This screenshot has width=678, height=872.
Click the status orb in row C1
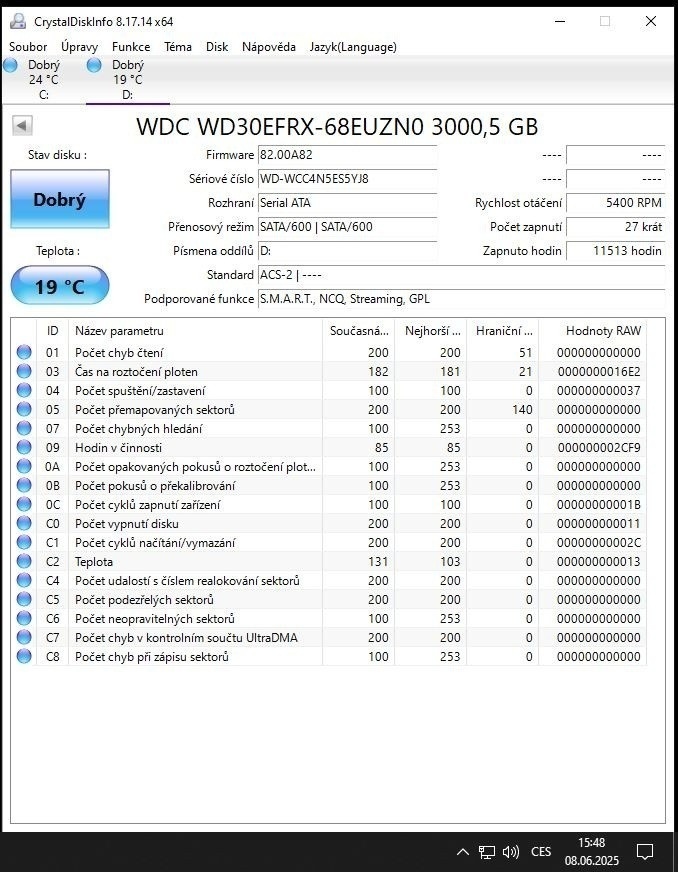[24, 542]
